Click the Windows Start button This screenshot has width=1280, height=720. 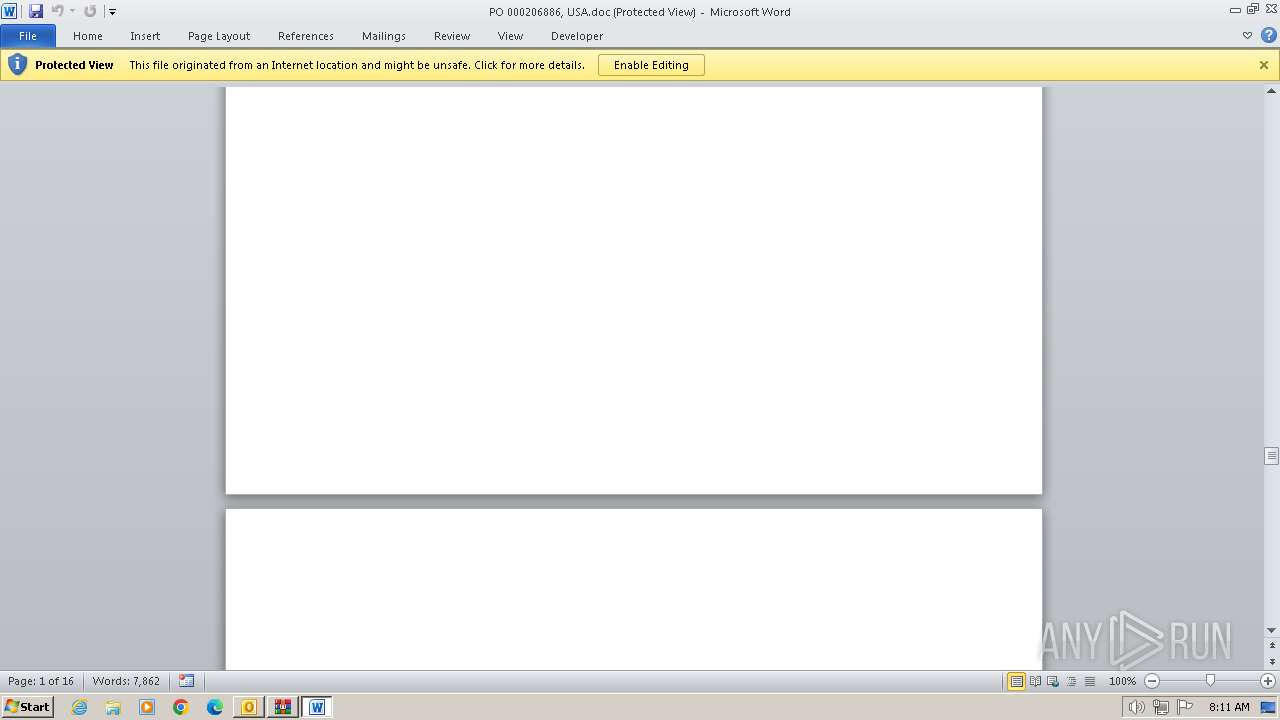27,707
